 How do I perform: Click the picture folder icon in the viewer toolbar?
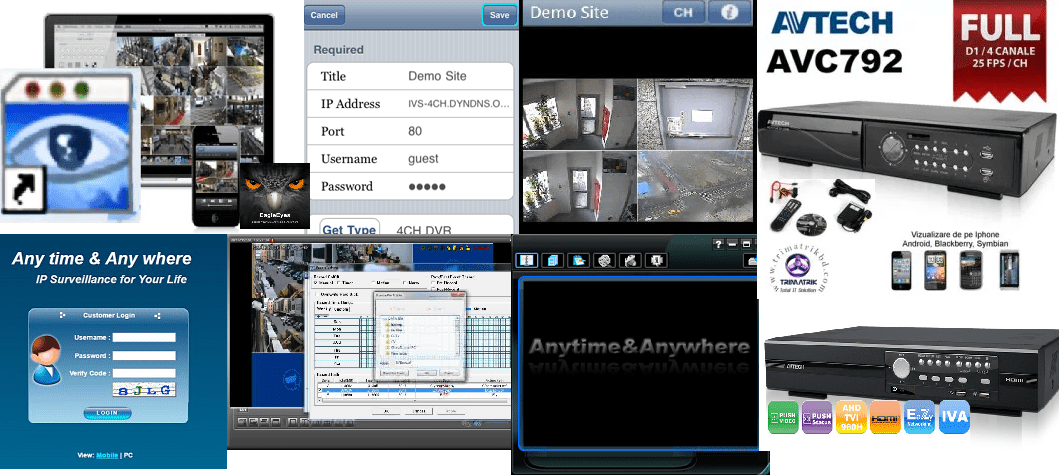pyautogui.click(x=578, y=260)
